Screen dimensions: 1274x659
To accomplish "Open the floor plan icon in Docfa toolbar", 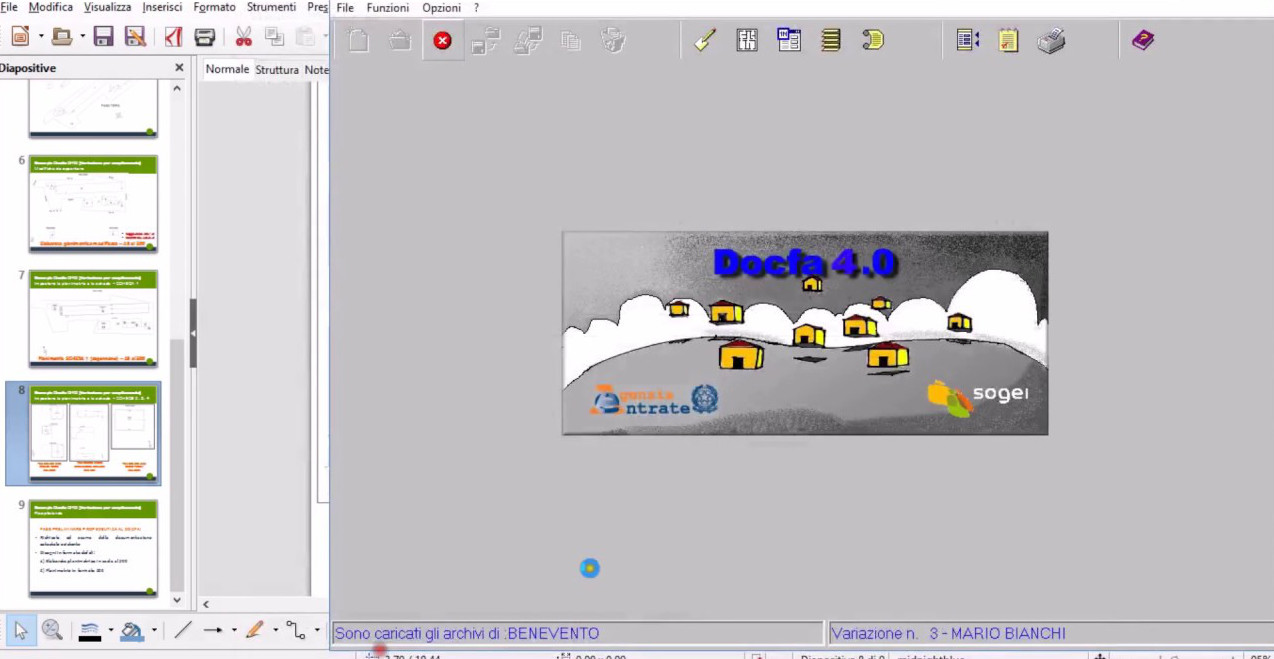I will [747, 41].
